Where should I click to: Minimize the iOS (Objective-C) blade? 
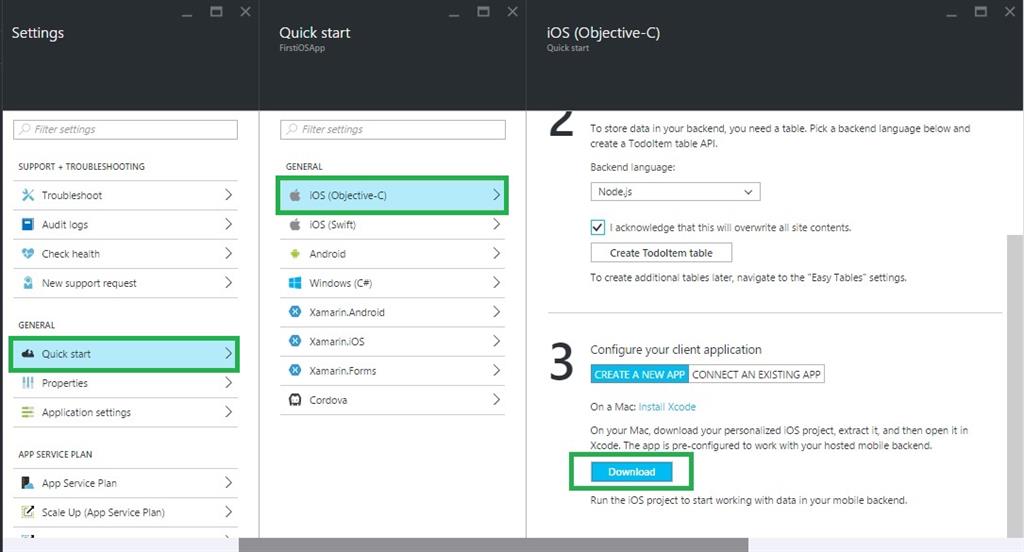952,14
